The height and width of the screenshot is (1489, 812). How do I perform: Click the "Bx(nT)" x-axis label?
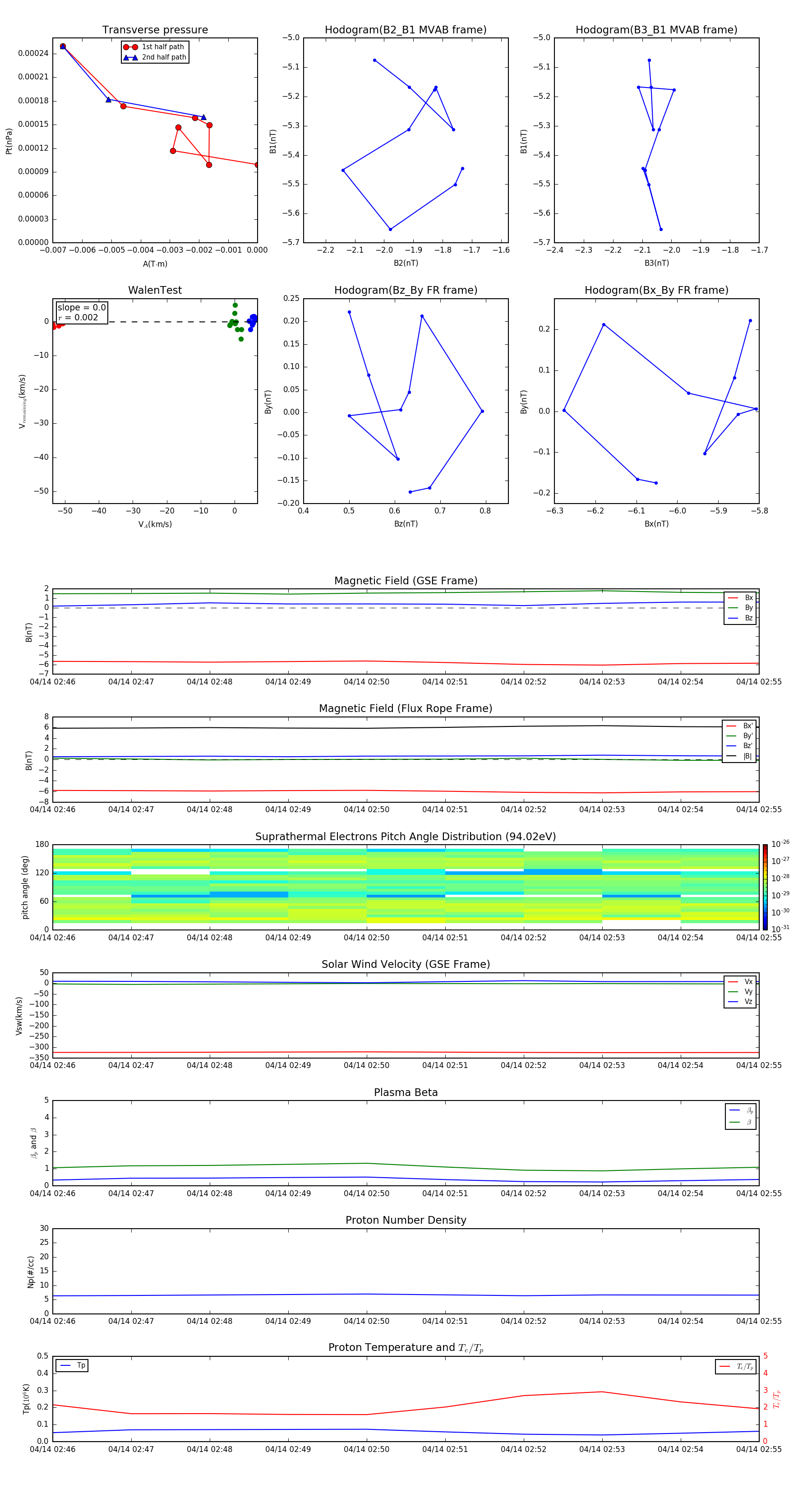(656, 524)
